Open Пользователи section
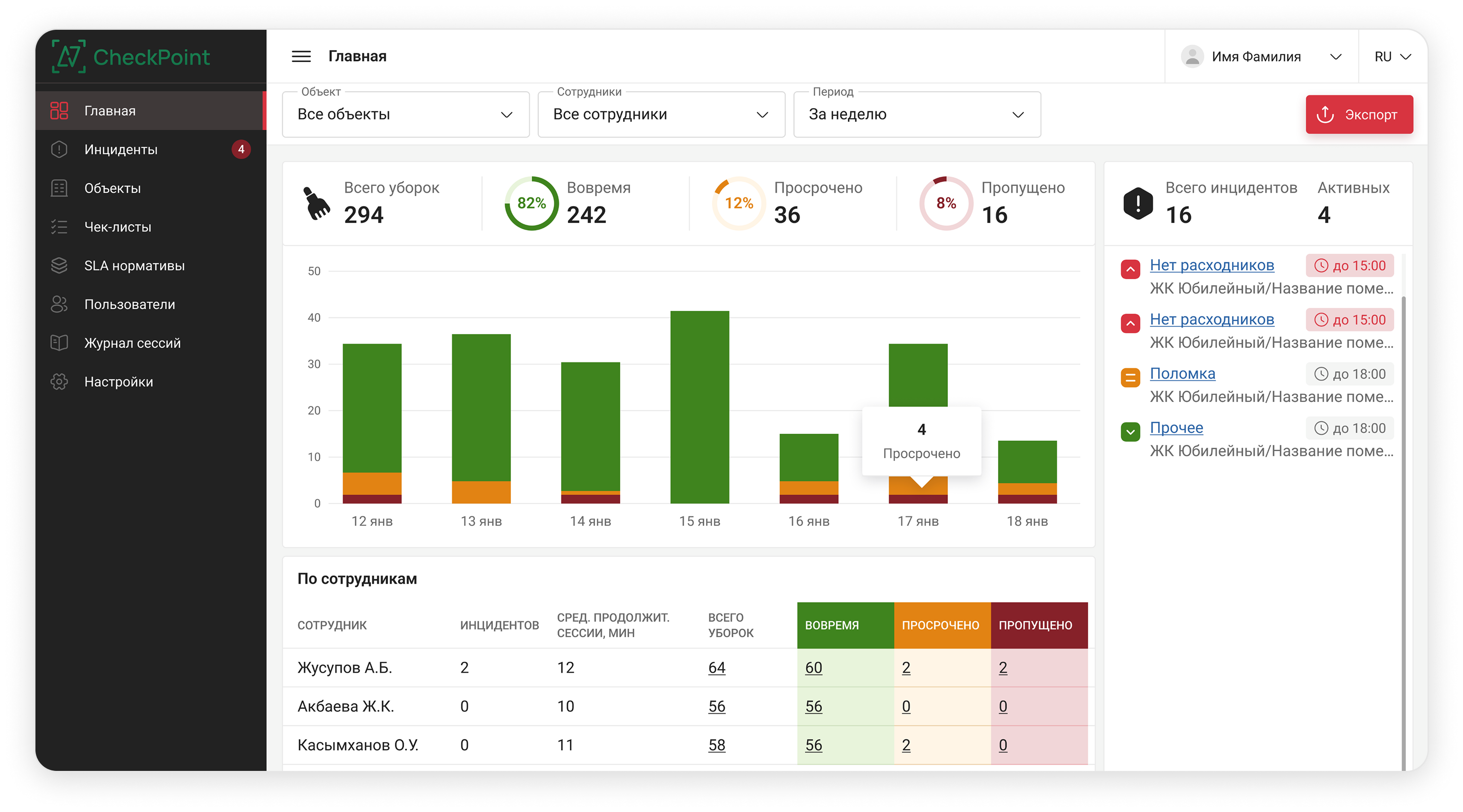This screenshot has height=812, width=1463. [150, 304]
